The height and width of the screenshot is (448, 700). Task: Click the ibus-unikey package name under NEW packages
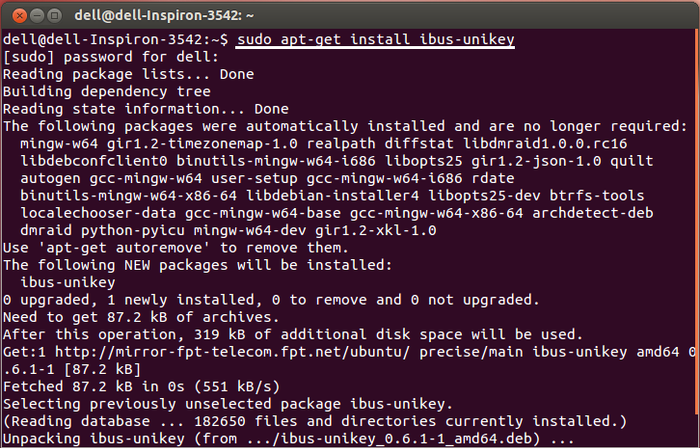click(68, 282)
